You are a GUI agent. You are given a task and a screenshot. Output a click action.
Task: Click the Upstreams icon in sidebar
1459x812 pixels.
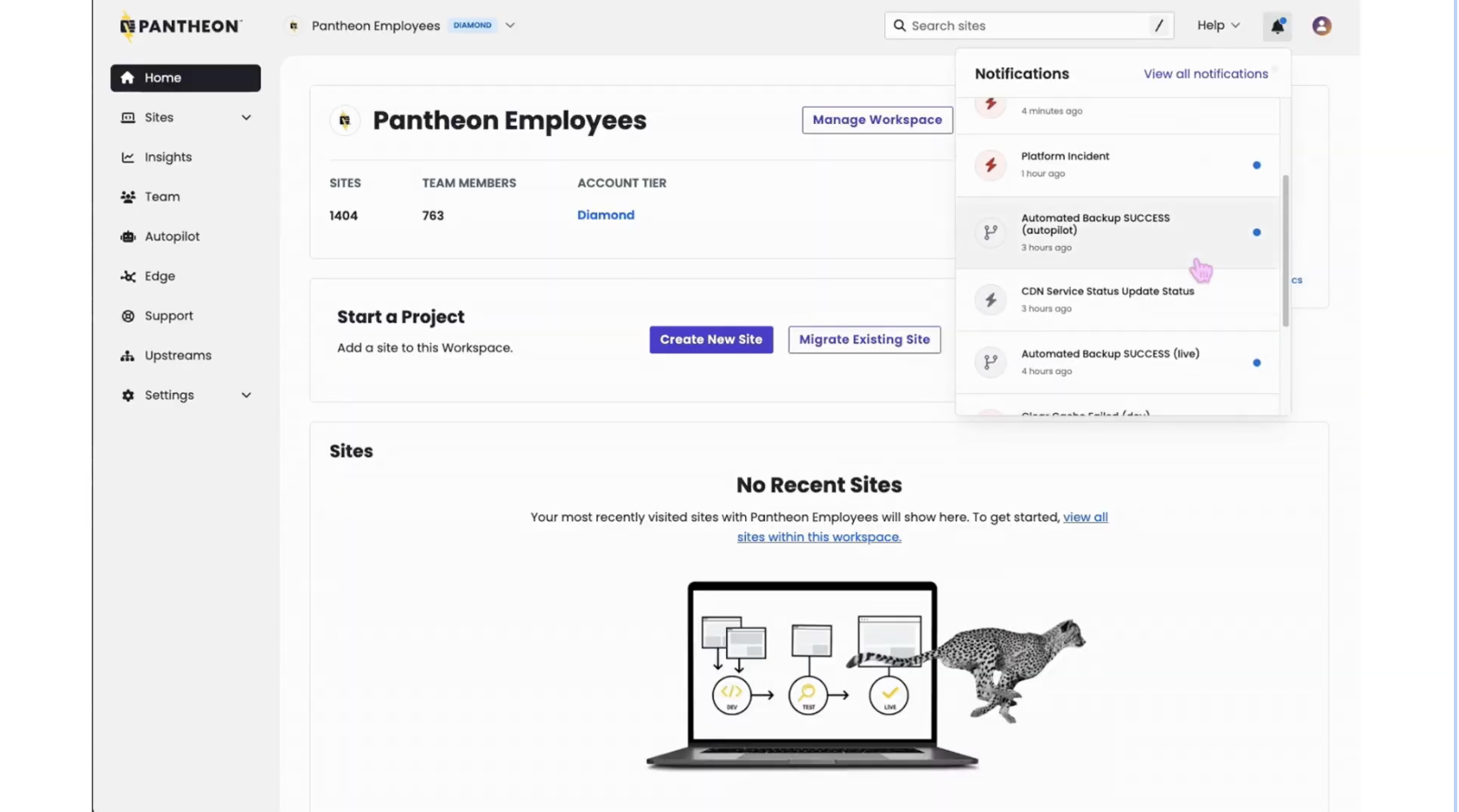pos(128,355)
